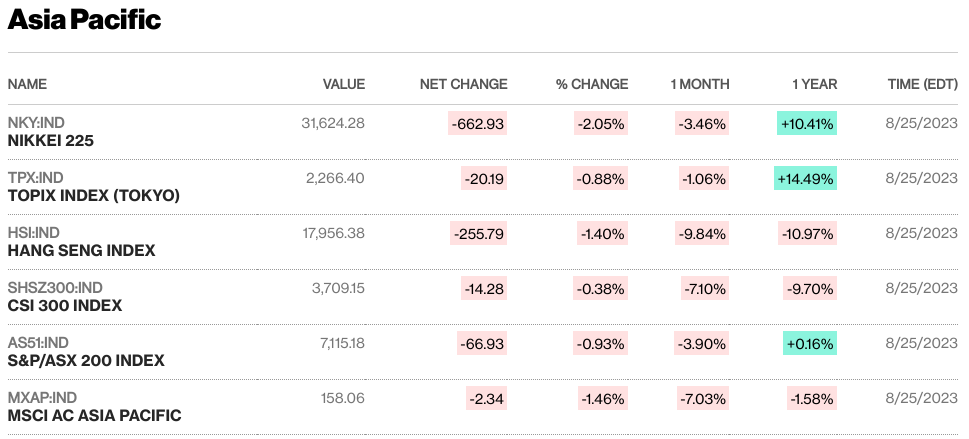
Task: Click the HSI:IND ticker symbol
Action: (34, 233)
